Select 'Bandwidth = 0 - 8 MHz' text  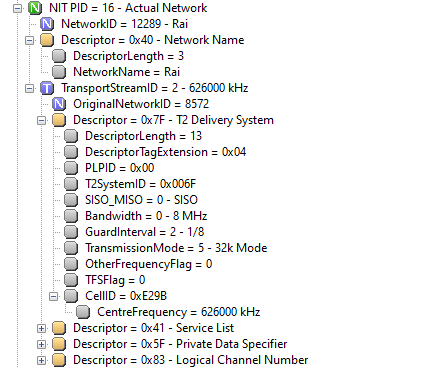point(146,216)
